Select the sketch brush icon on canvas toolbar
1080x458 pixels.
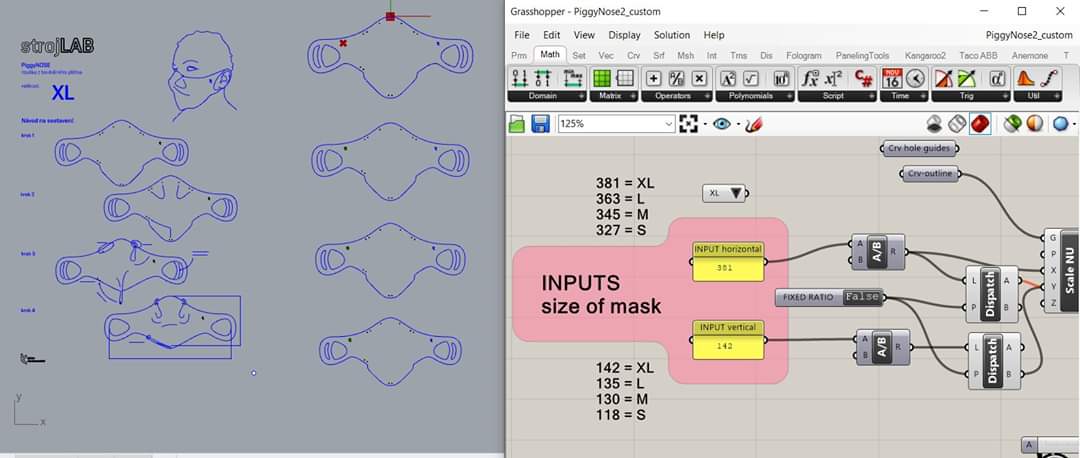[754, 124]
